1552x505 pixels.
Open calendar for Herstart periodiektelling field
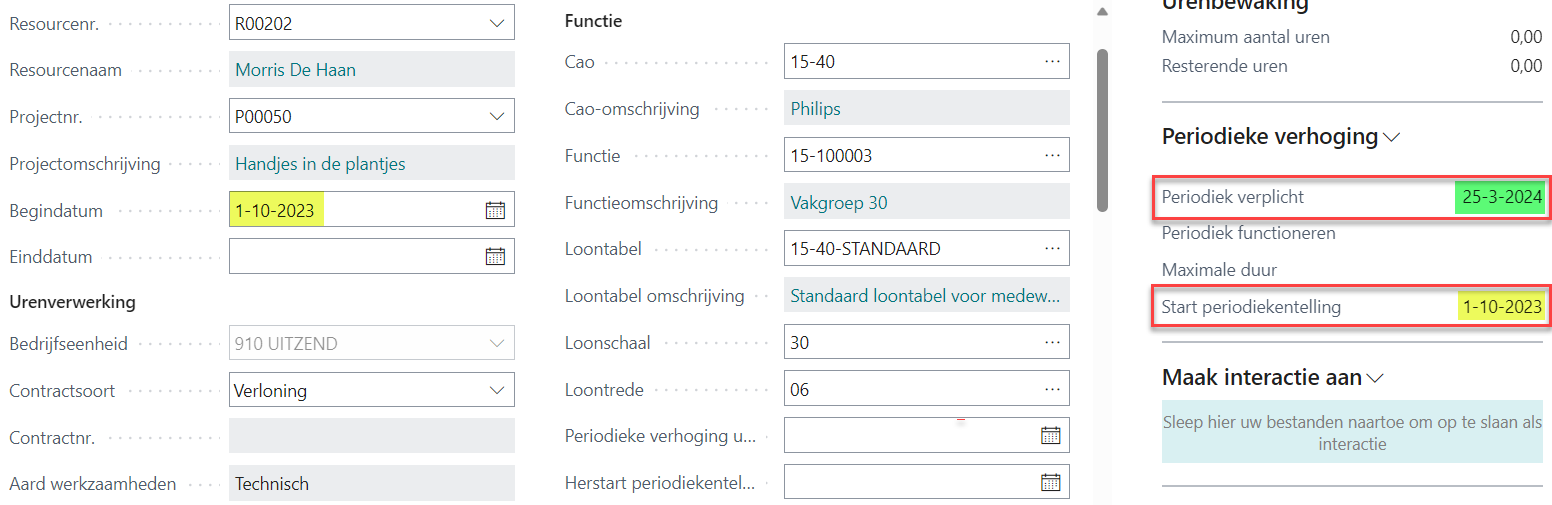[x=1050, y=482]
